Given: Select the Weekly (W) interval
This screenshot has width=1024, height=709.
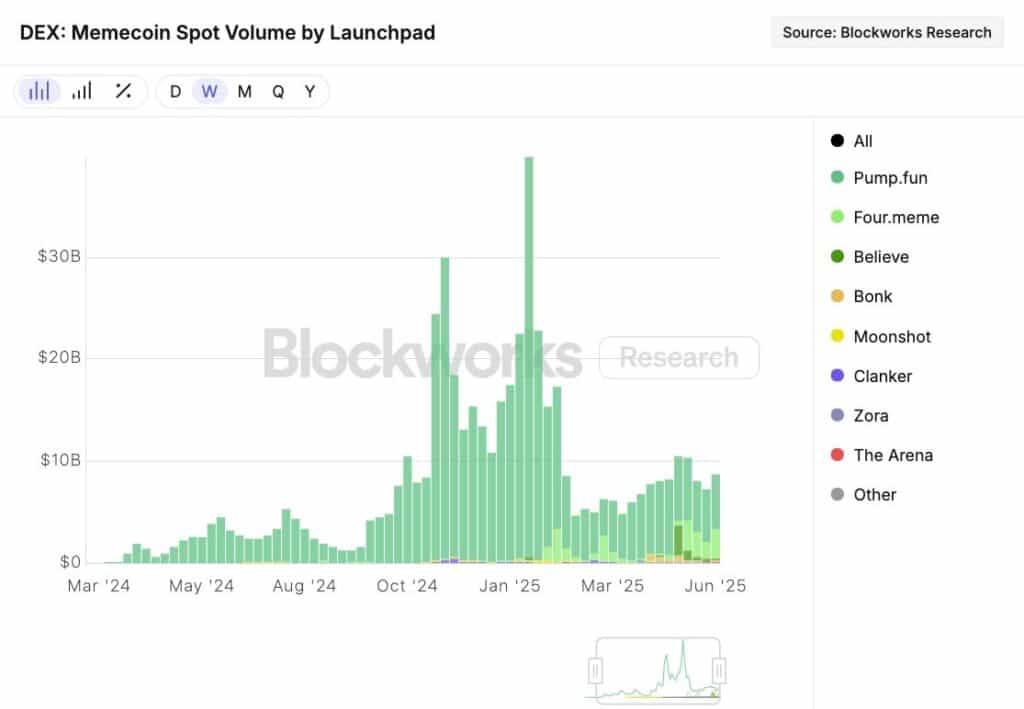Looking at the screenshot, I should (210, 91).
